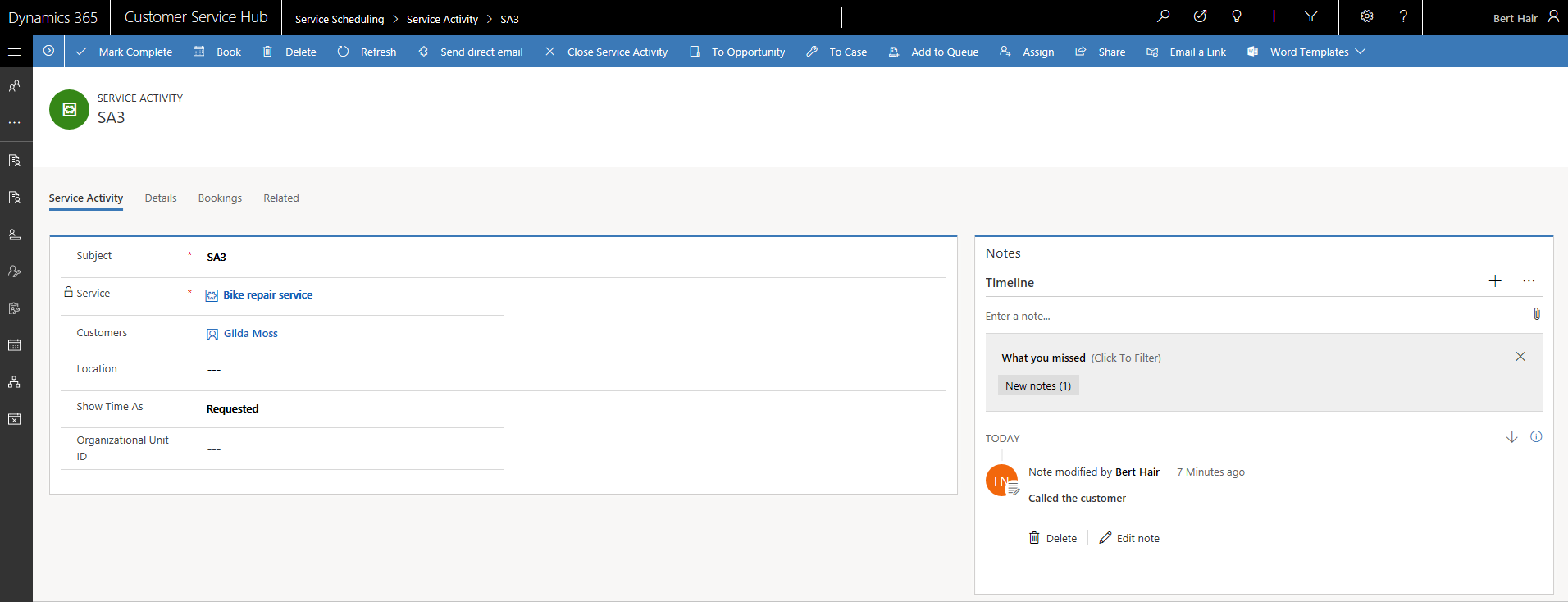Viewport: 1568px width, 602px height.
Task: Filter by New notes (1) button
Action: tap(1038, 385)
